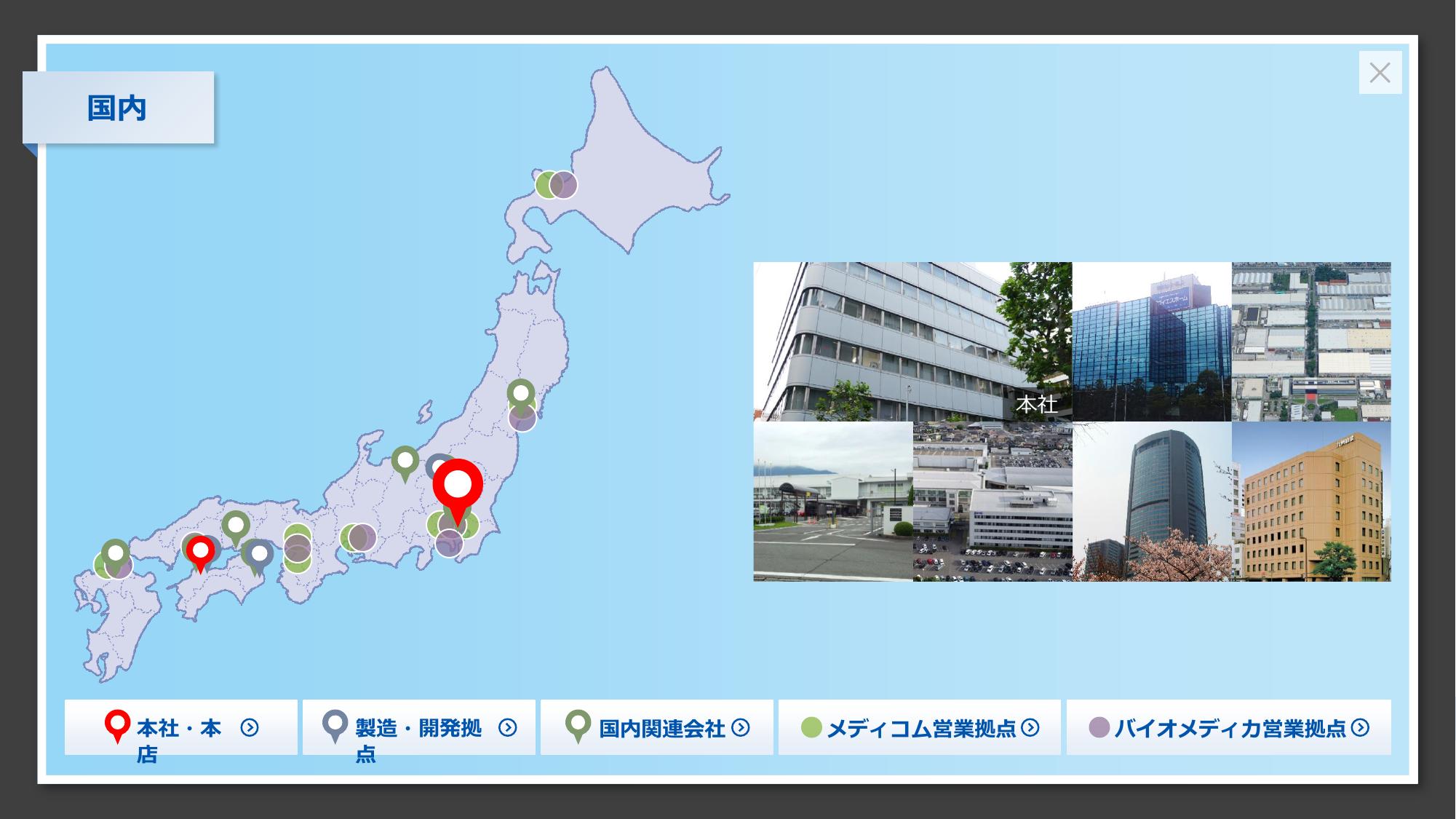Viewport: 1456px width, 819px height.
Task: Click the purple circle marker in central Chubu
Action: pos(363,537)
